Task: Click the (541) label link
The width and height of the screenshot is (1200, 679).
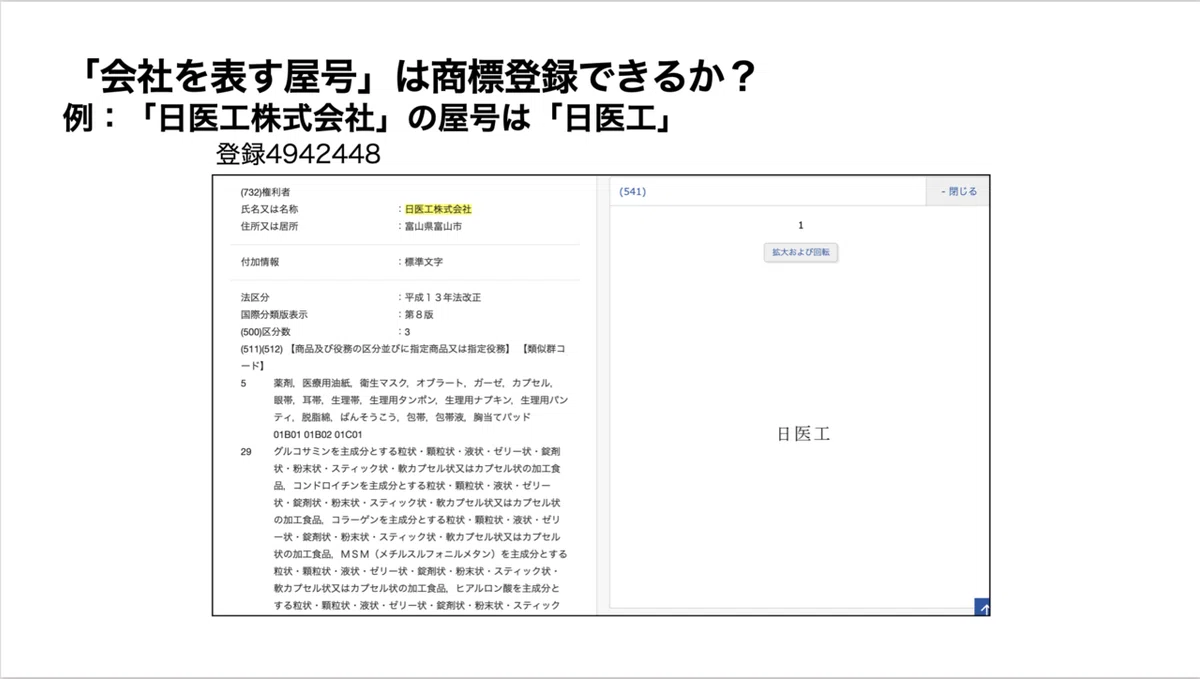Action: click(632, 191)
